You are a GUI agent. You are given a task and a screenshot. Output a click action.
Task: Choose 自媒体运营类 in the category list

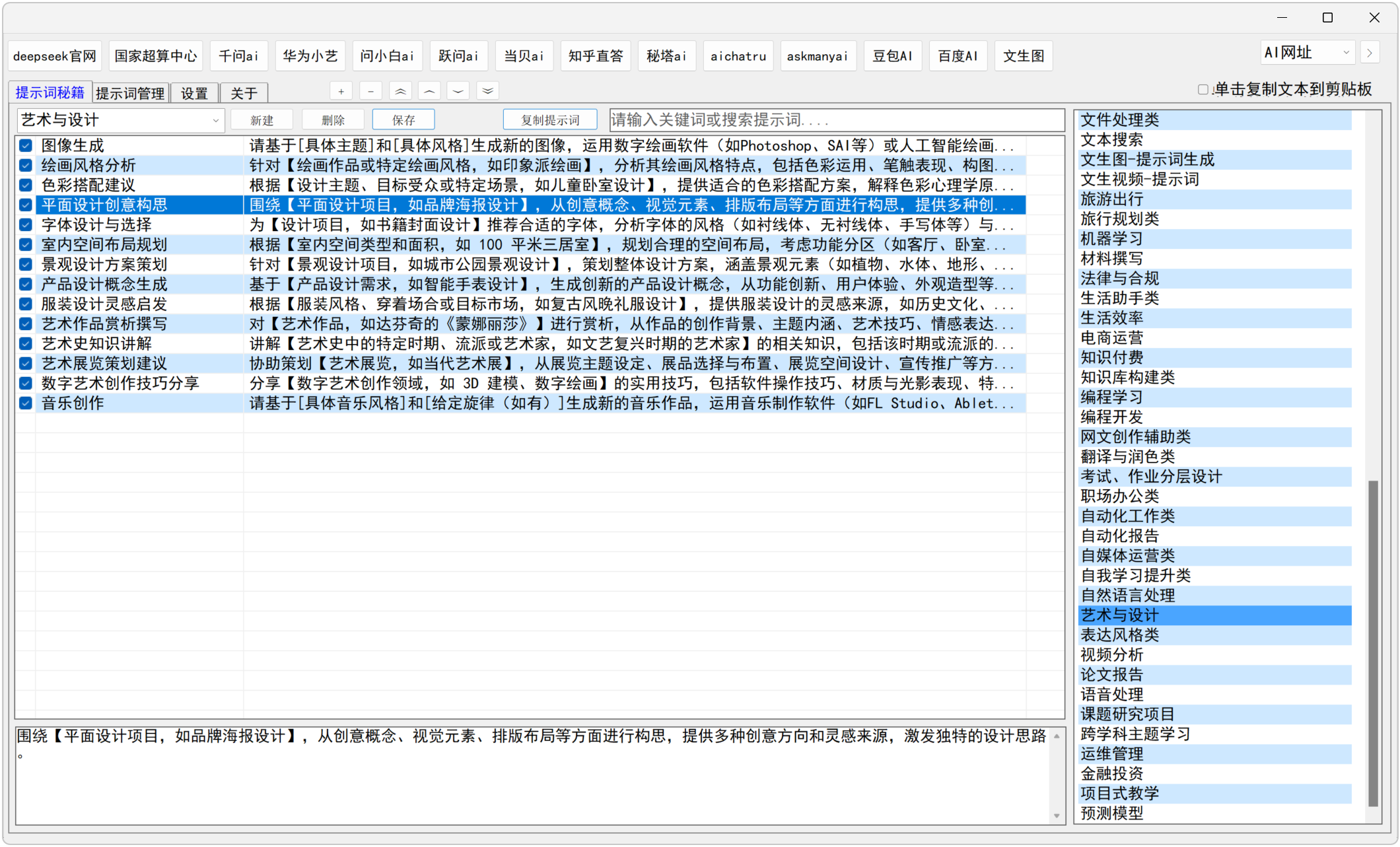click(x=1215, y=556)
